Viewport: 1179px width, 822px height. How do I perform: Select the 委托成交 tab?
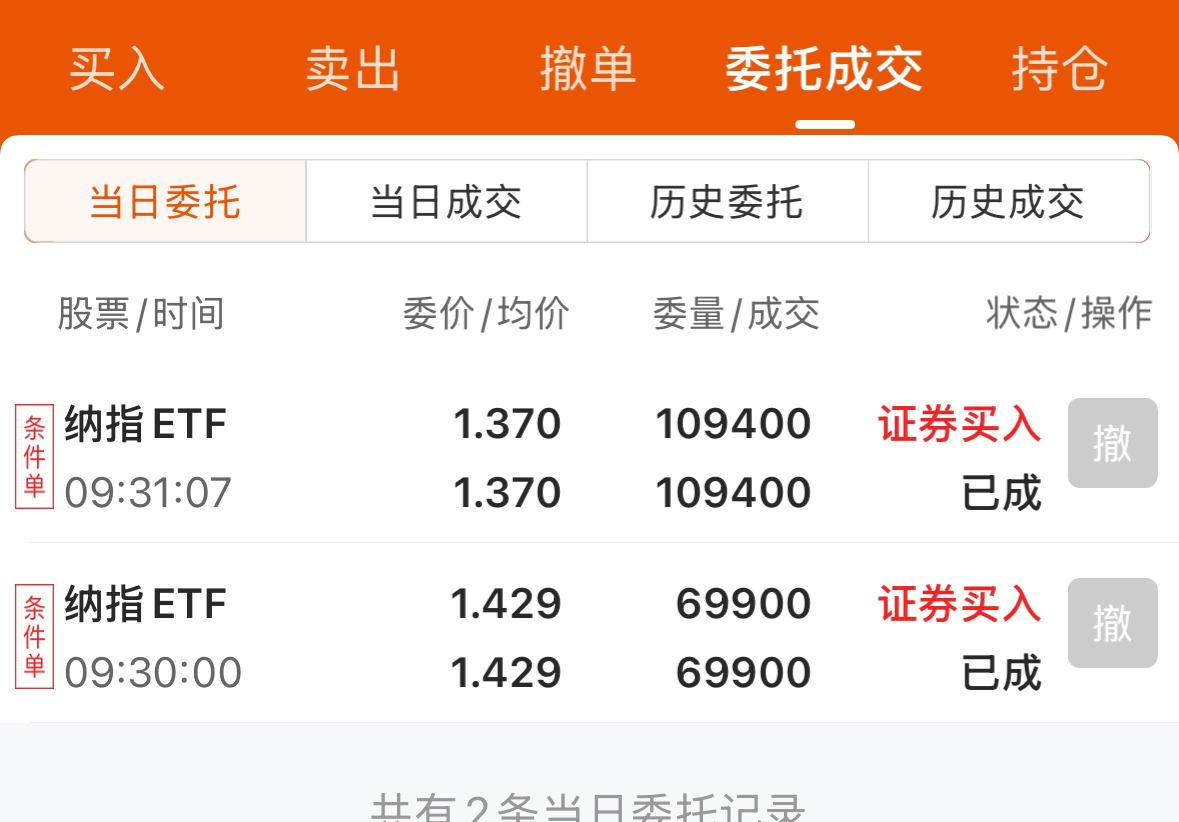tap(824, 70)
